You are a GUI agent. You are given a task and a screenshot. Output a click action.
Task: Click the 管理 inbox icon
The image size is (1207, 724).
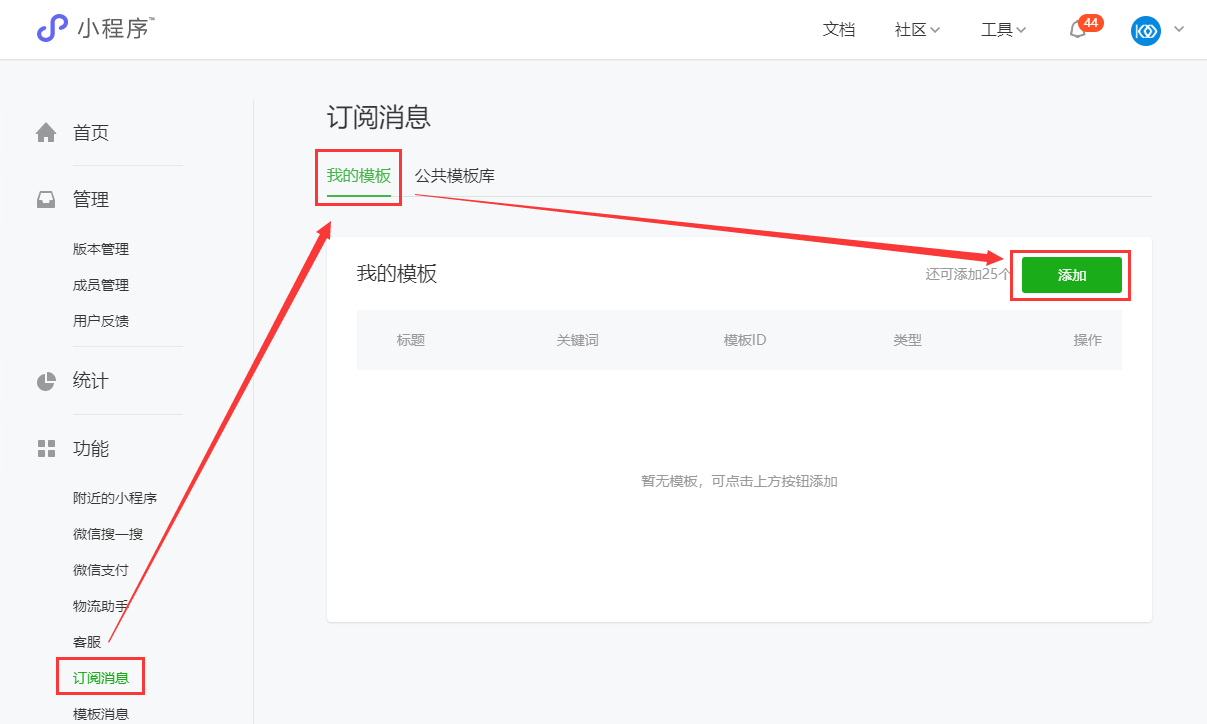pyautogui.click(x=46, y=200)
